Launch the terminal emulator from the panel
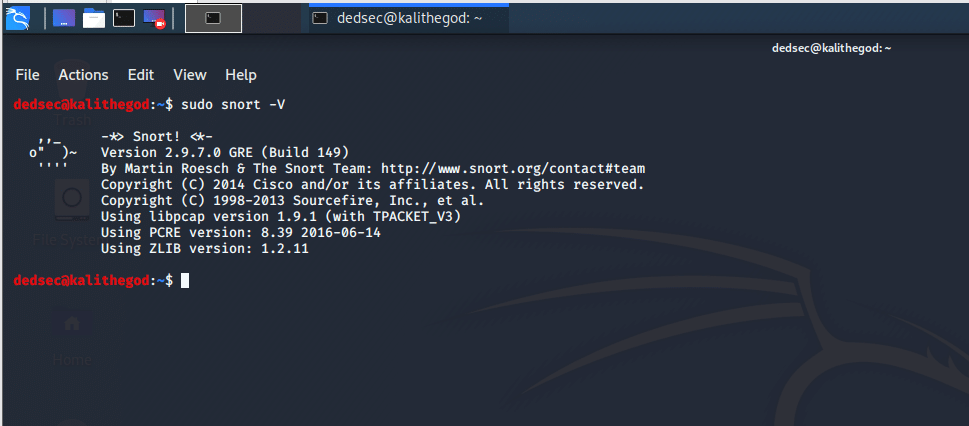Viewport: 969px width, 426px height. [x=124, y=18]
